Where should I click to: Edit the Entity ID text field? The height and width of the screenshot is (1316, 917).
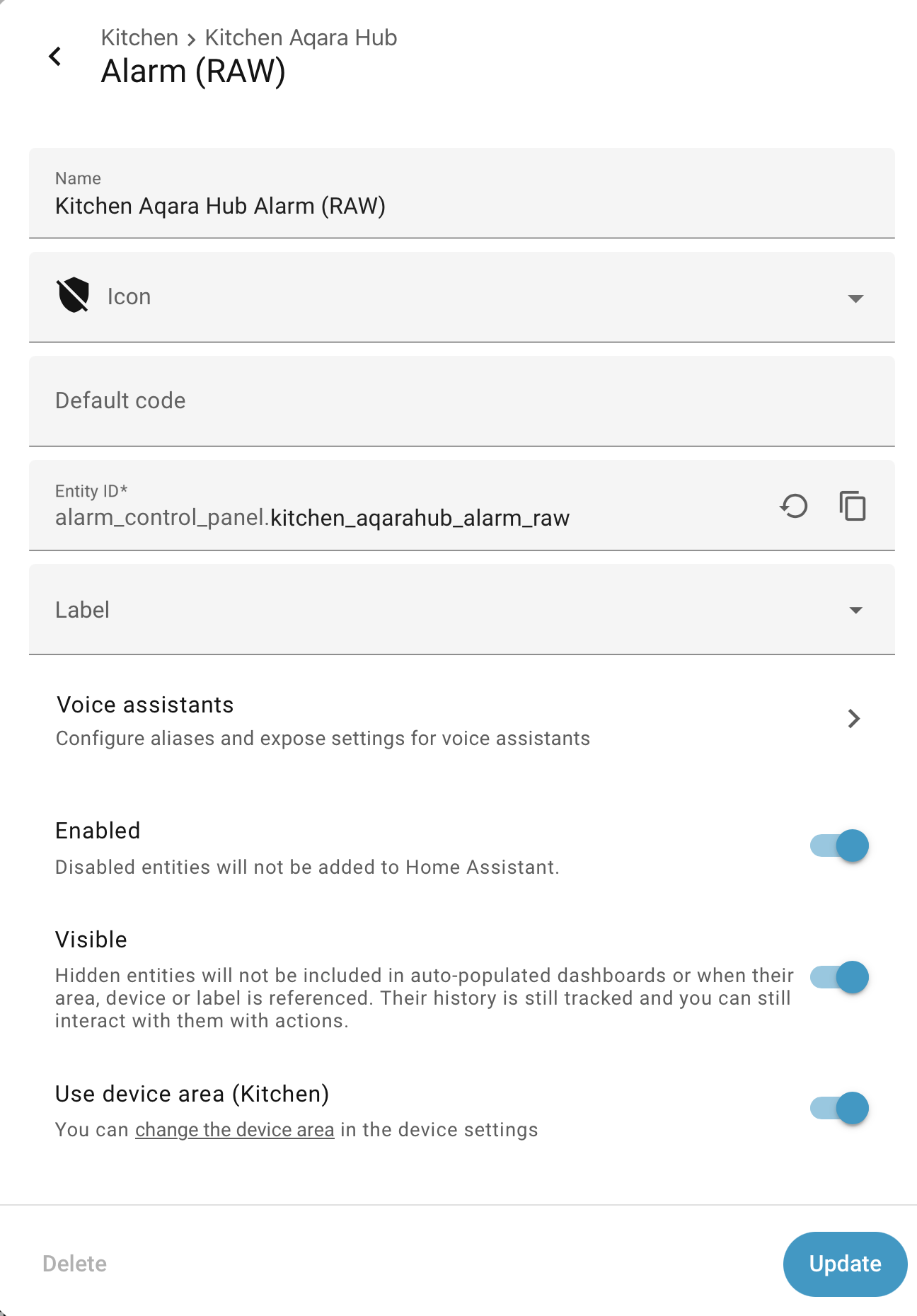click(x=419, y=518)
